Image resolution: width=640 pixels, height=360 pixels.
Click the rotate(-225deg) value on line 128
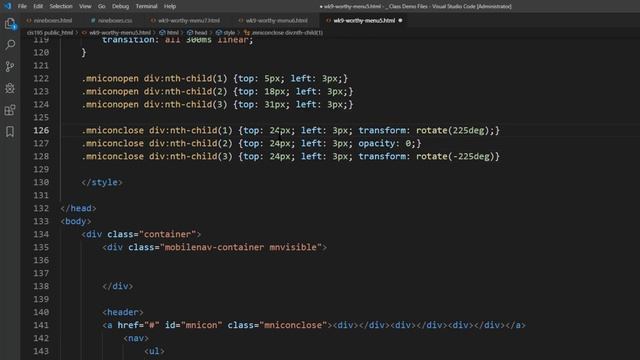[x=455, y=156]
